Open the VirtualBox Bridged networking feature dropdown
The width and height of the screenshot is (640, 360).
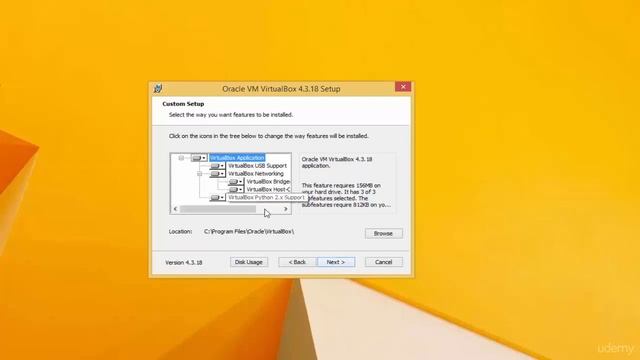click(x=236, y=182)
